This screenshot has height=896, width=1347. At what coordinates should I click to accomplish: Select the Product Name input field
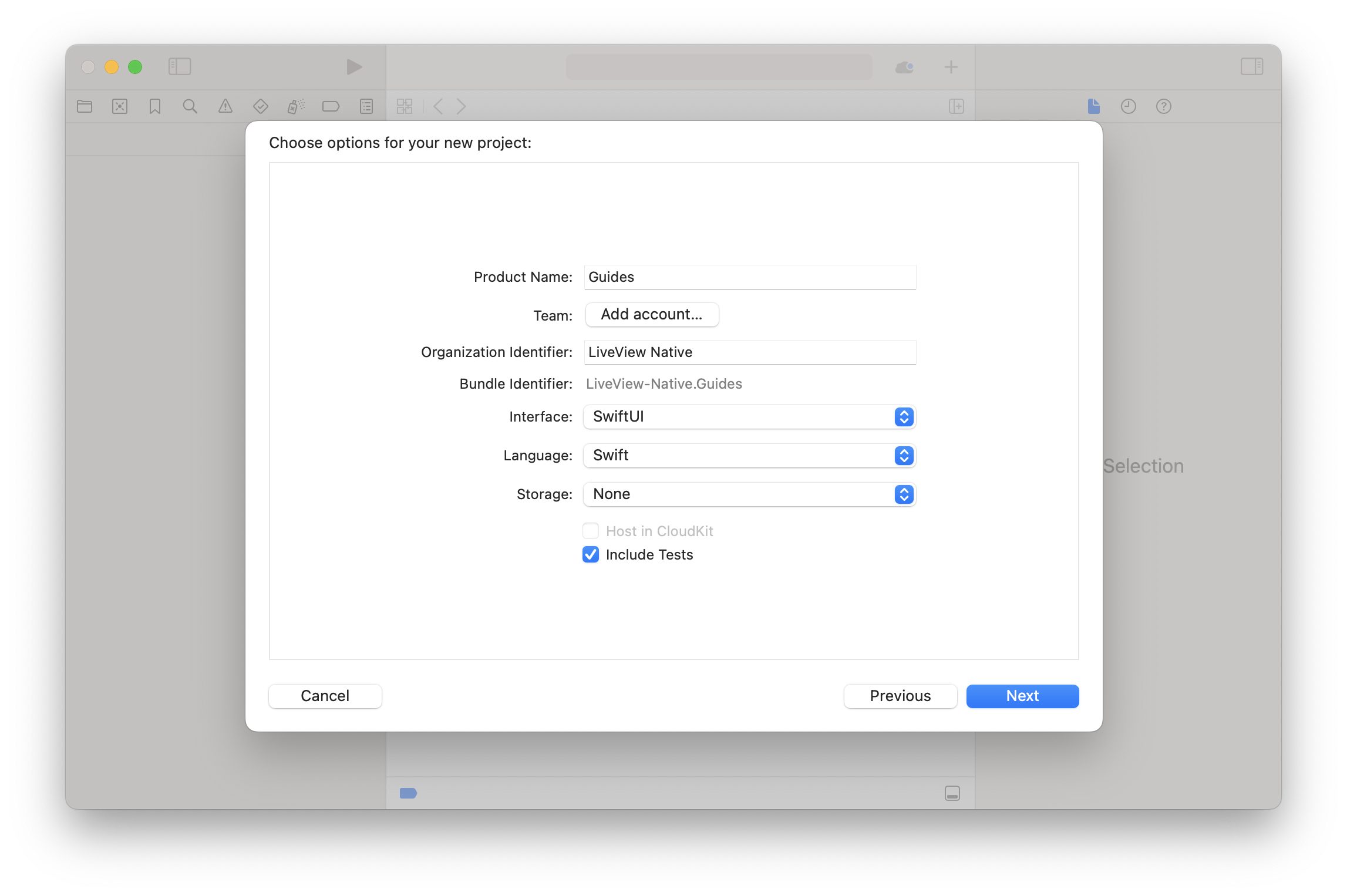750,277
